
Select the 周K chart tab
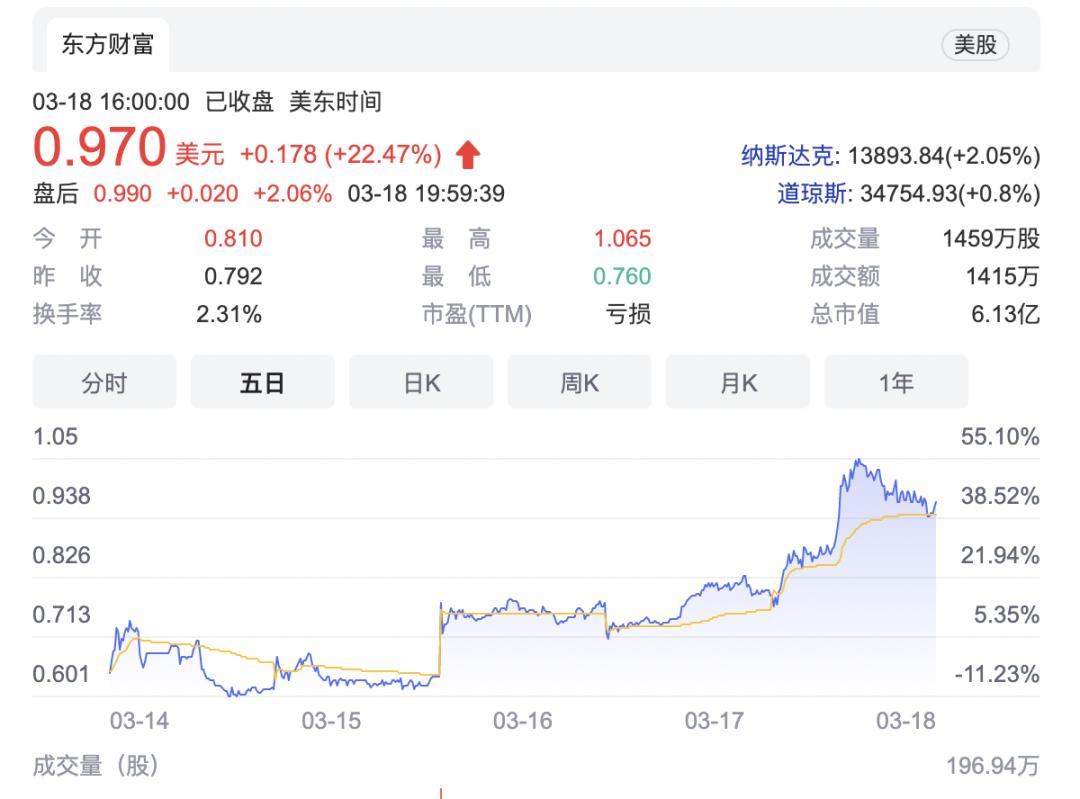(579, 382)
